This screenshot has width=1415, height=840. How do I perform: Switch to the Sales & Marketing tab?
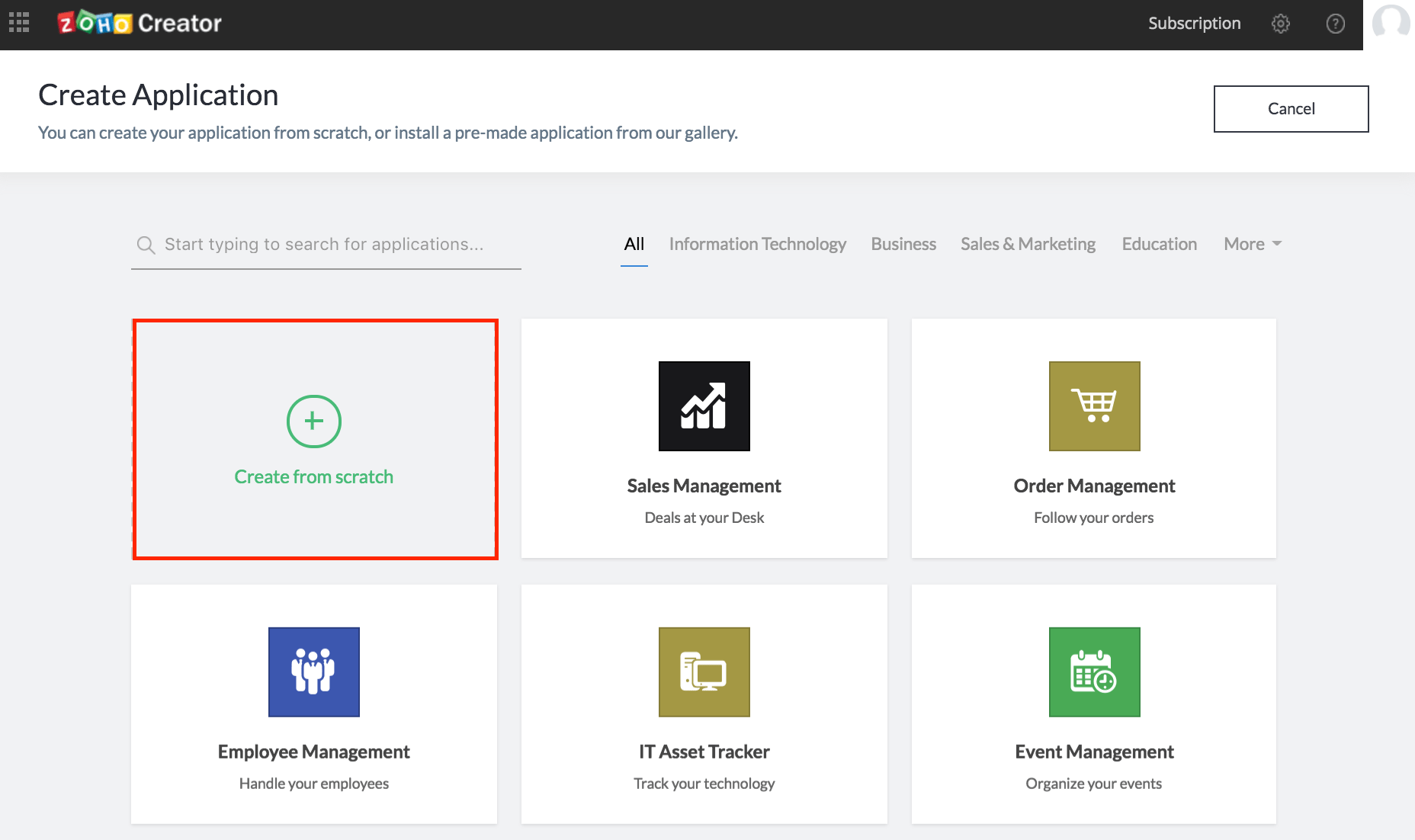coord(1028,244)
